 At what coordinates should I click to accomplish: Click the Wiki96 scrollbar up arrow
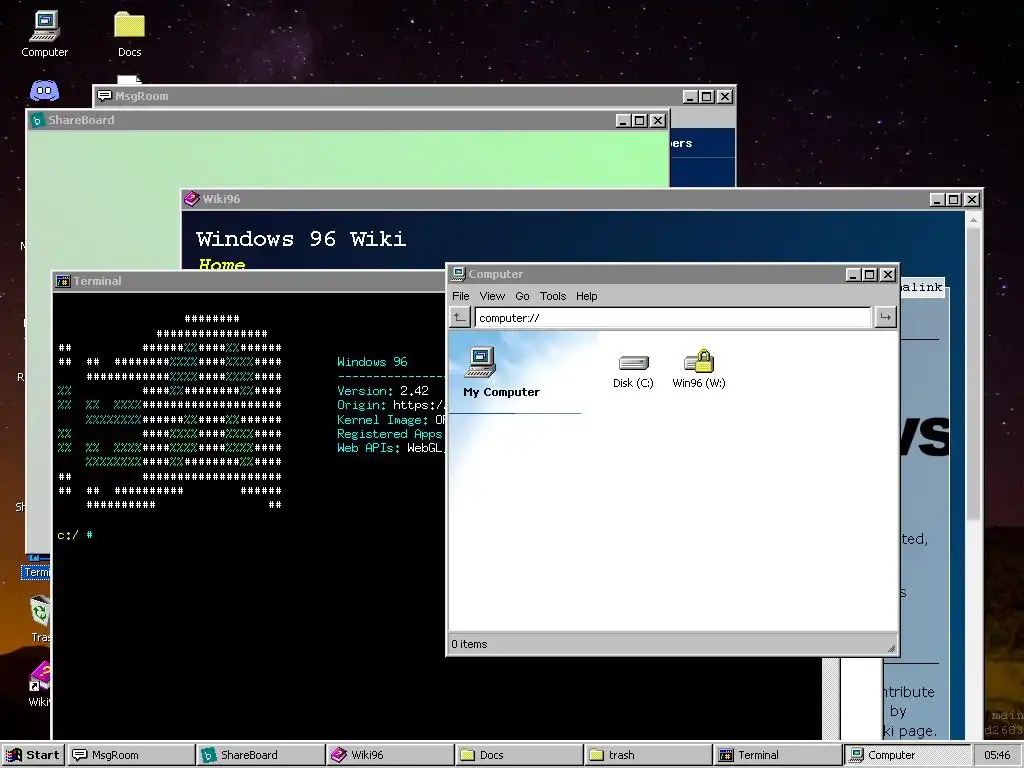973,220
